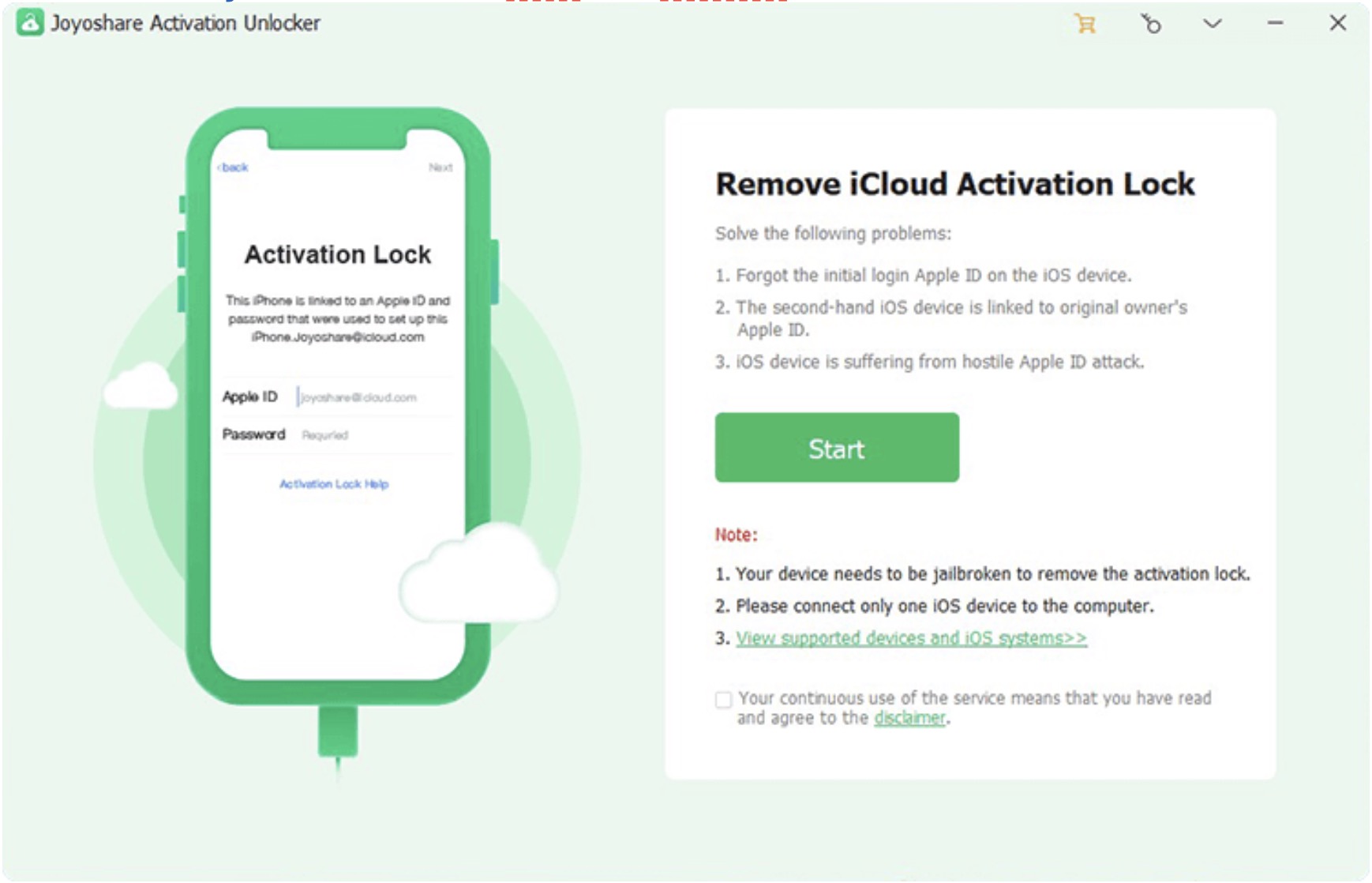The height and width of the screenshot is (883, 1372).
Task: Click 'Your device needs to be jailbroken' note
Action: point(983,574)
